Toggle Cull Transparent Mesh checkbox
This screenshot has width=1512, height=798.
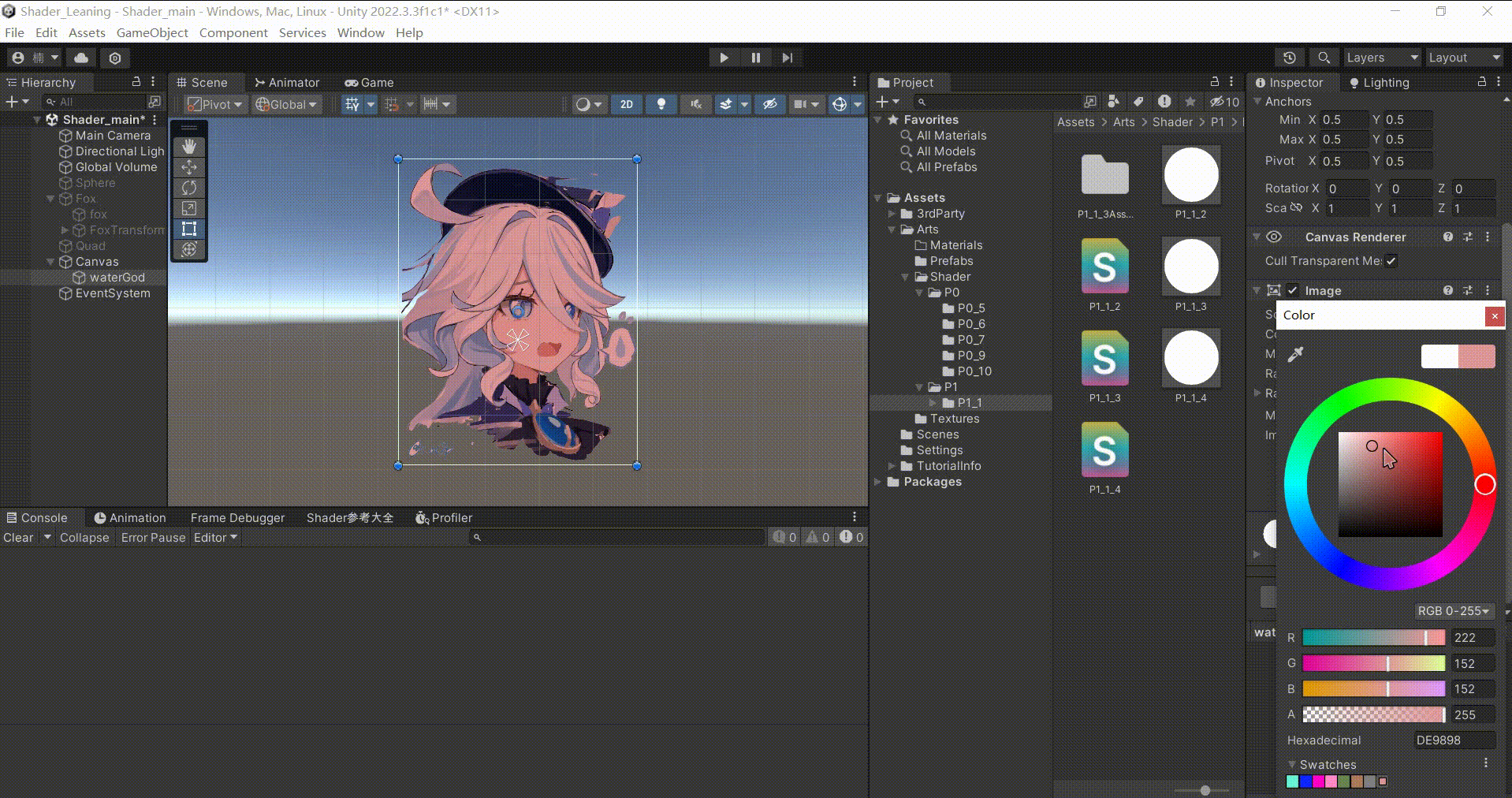click(1391, 261)
